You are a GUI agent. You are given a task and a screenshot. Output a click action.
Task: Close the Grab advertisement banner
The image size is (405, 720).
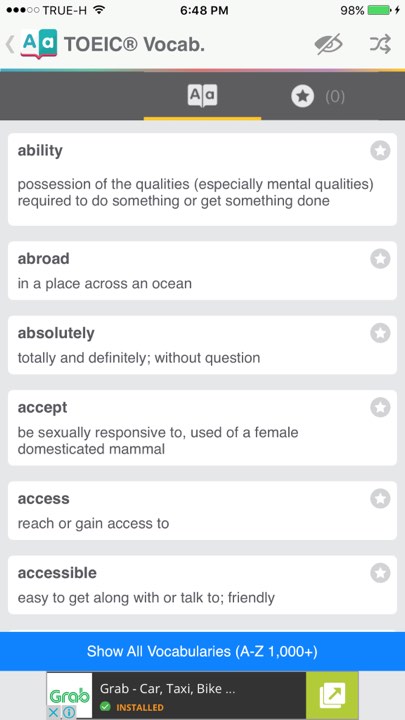pos(53,713)
